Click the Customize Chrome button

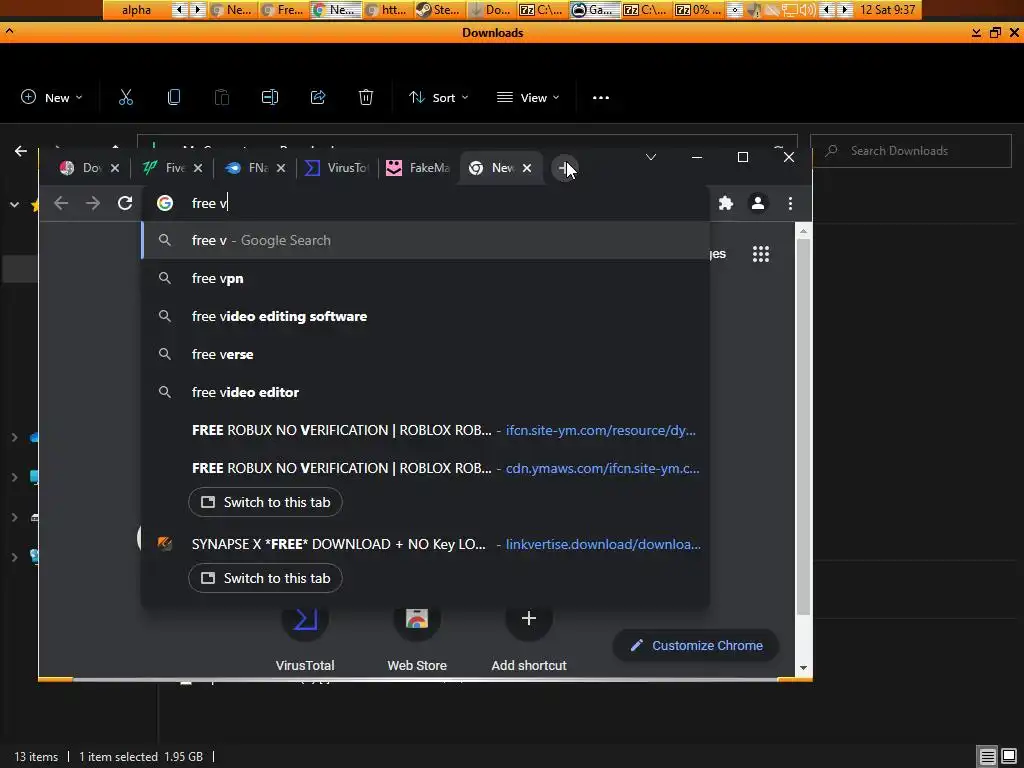(696, 645)
